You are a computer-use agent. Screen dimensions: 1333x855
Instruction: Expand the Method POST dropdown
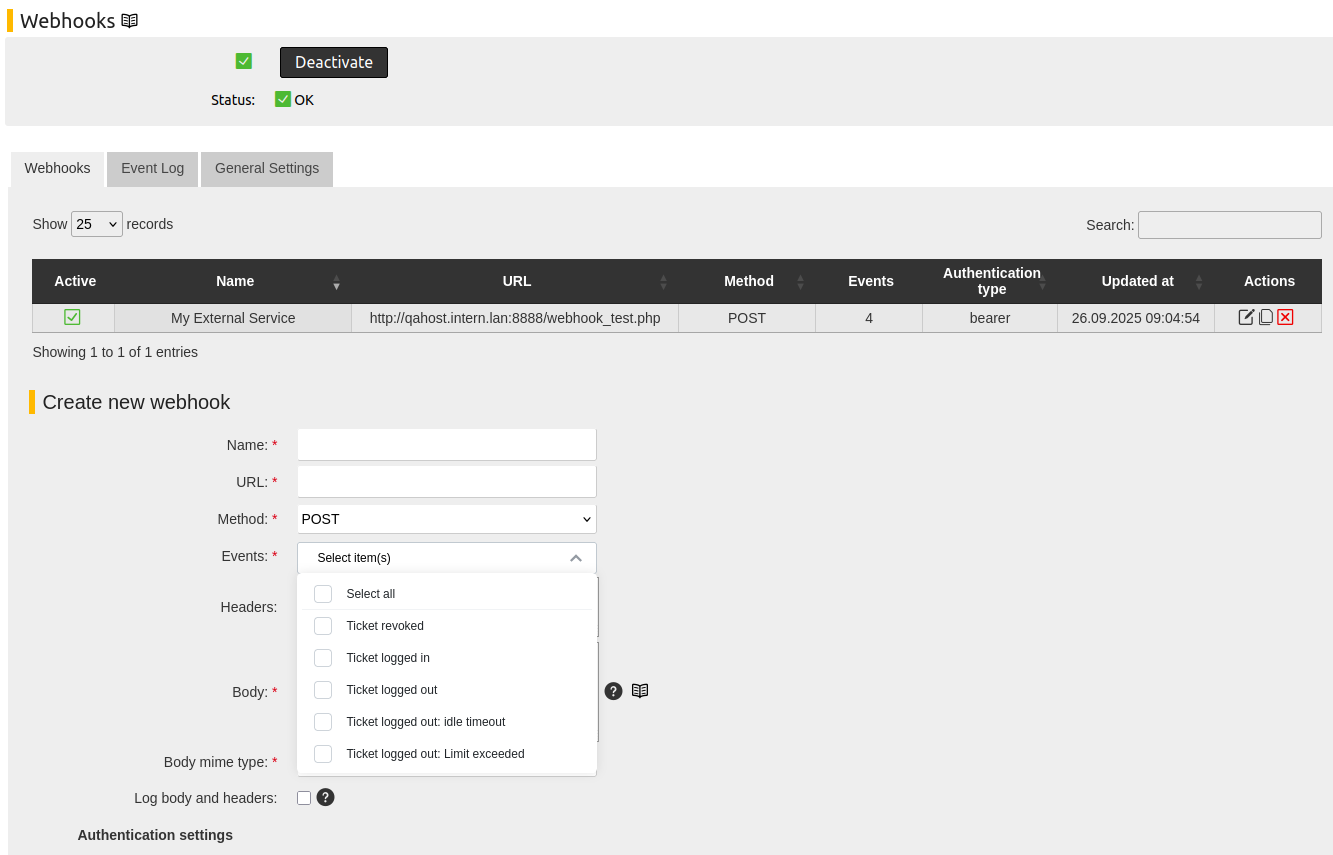(x=446, y=519)
